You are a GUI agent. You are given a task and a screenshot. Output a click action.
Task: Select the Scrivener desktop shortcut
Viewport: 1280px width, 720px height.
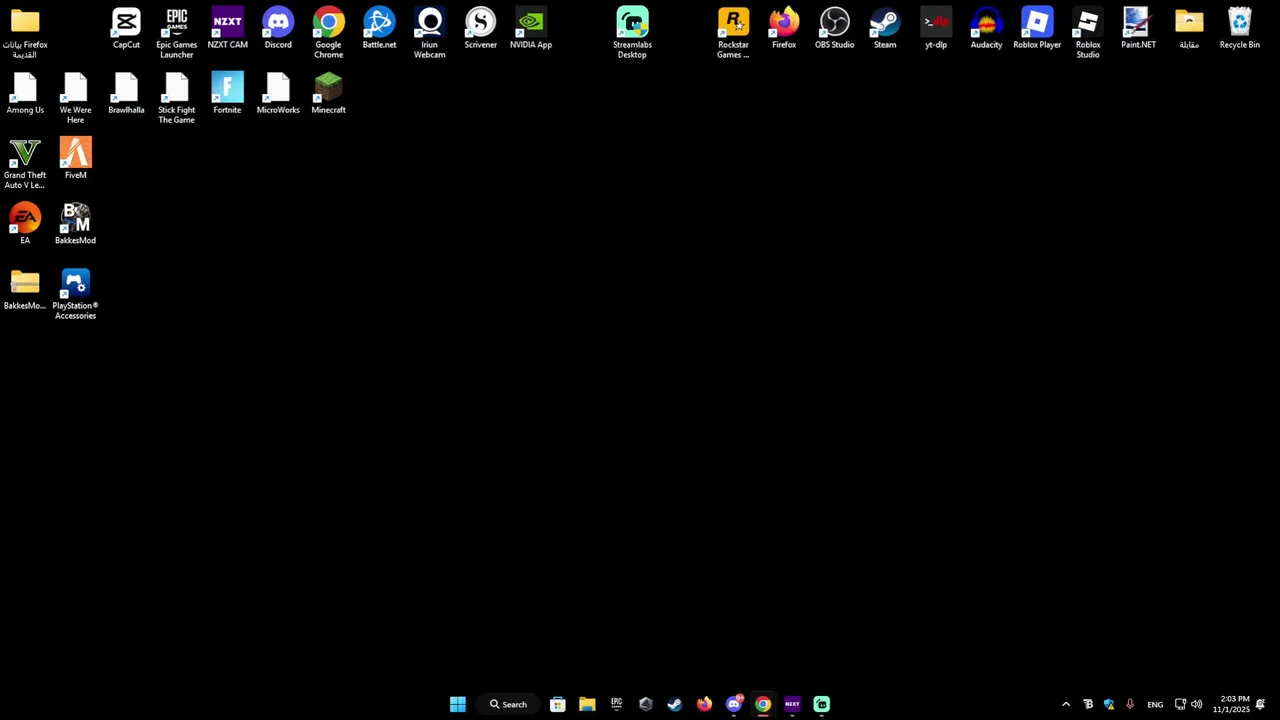pyautogui.click(x=480, y=28)
